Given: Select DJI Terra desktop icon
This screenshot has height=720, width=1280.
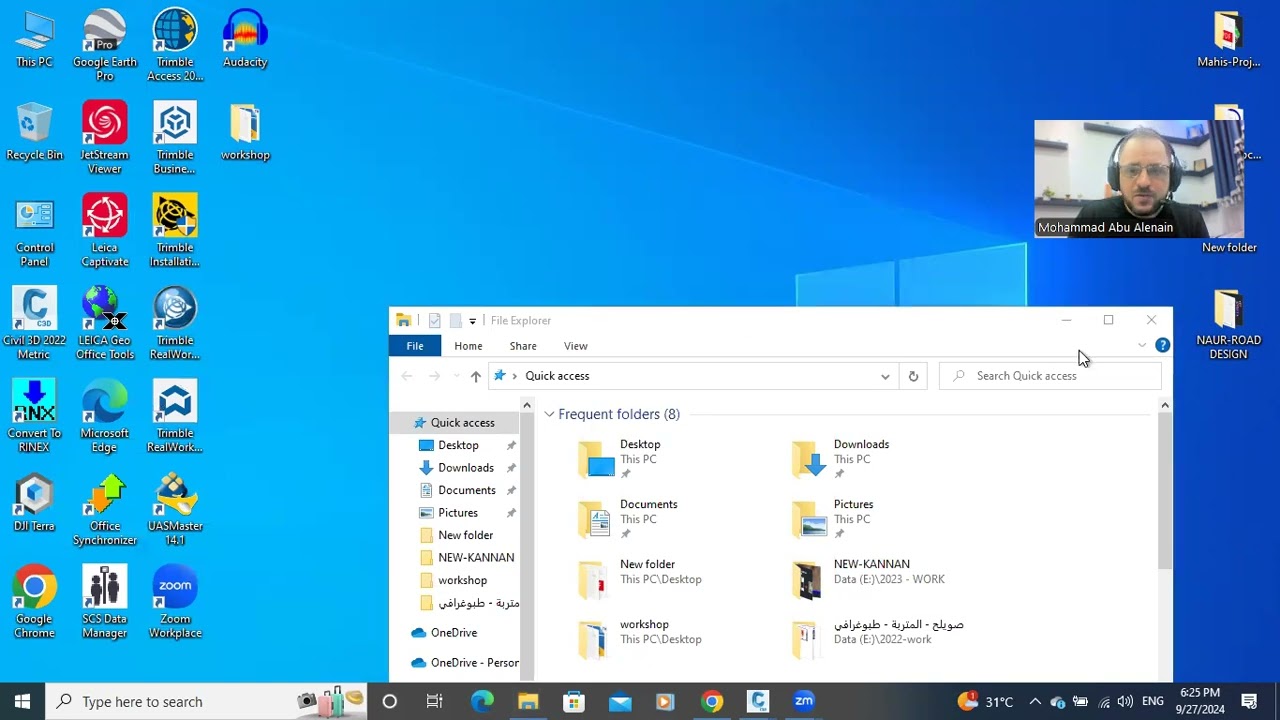Looking at the screenshot, I should 34,503.
